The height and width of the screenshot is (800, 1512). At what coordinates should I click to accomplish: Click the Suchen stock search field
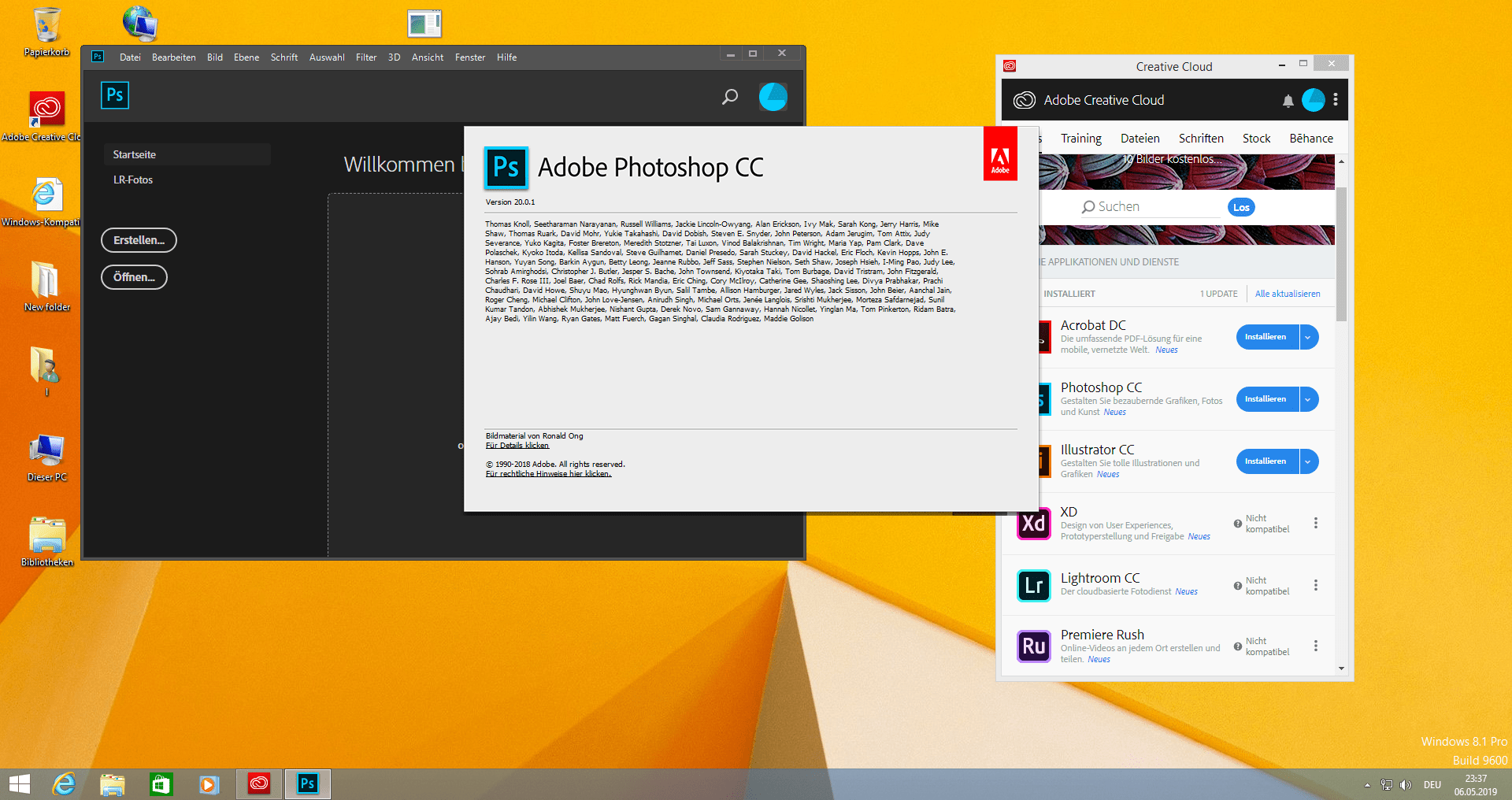pyautogui.click(x=1150, y=207)
